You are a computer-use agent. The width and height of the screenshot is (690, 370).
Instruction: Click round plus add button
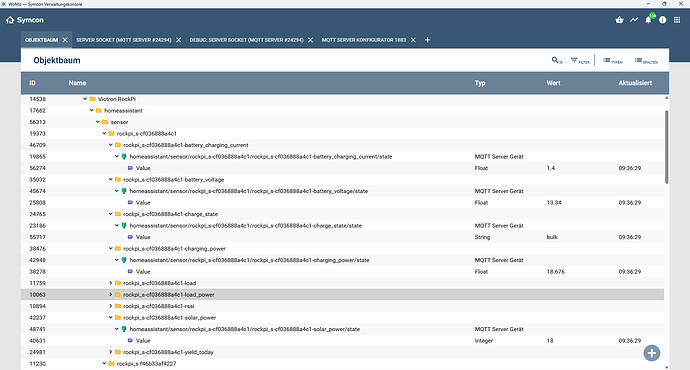652,353
